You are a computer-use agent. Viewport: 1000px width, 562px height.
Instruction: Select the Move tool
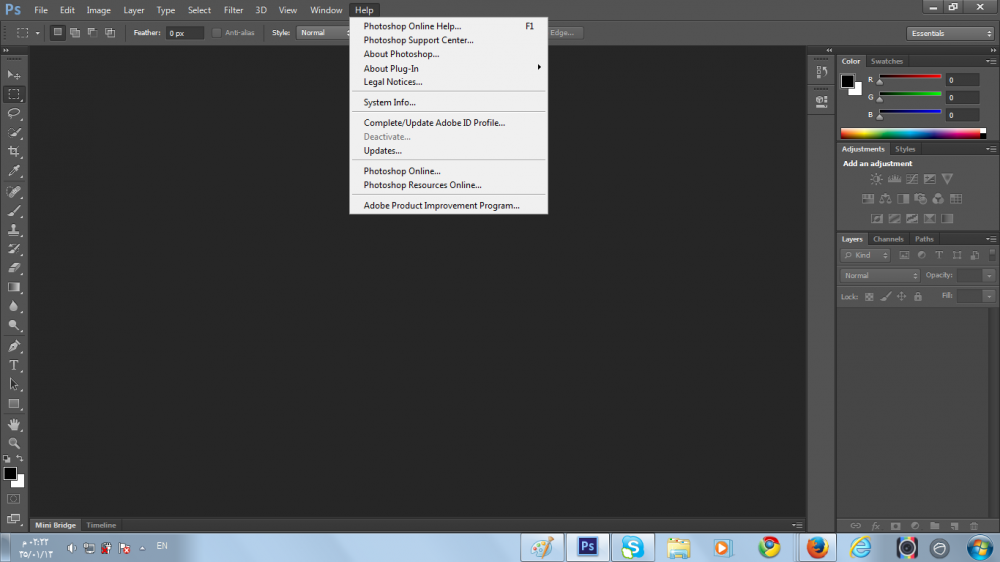tap(14, 75)
